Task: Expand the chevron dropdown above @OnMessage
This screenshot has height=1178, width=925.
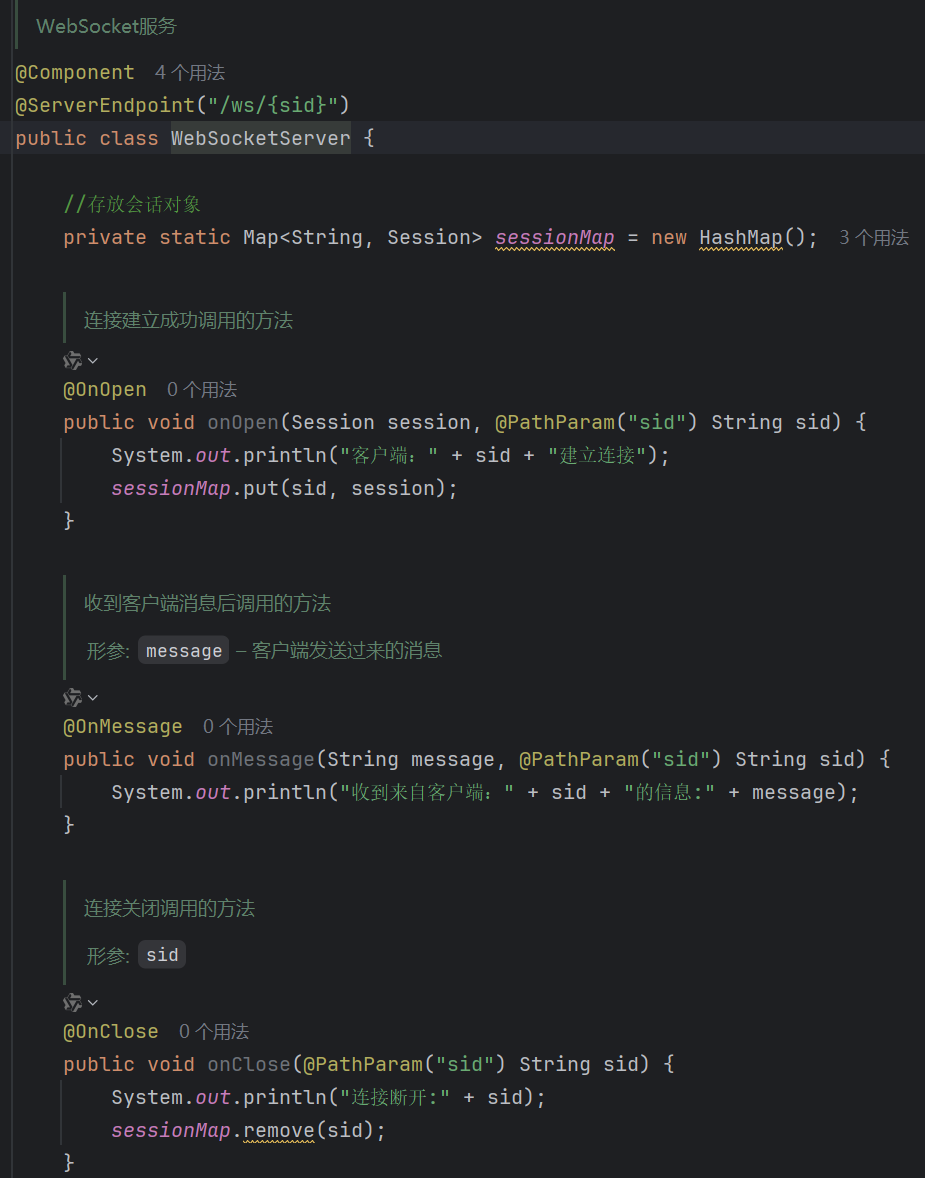Action: click(93, 697)
